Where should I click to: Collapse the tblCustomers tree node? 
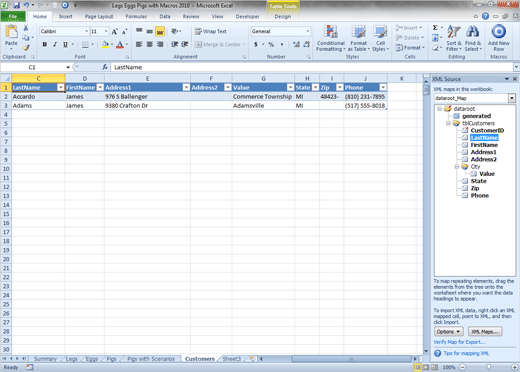coord(448,123)
